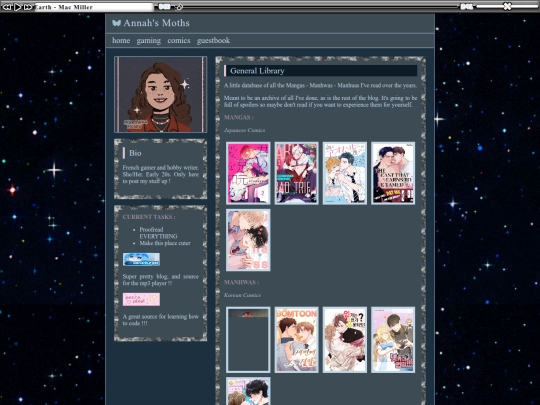Viewport: 540px width, 405px height.
Task: Open the blue blog button badge
Action: tap(141, 259)
